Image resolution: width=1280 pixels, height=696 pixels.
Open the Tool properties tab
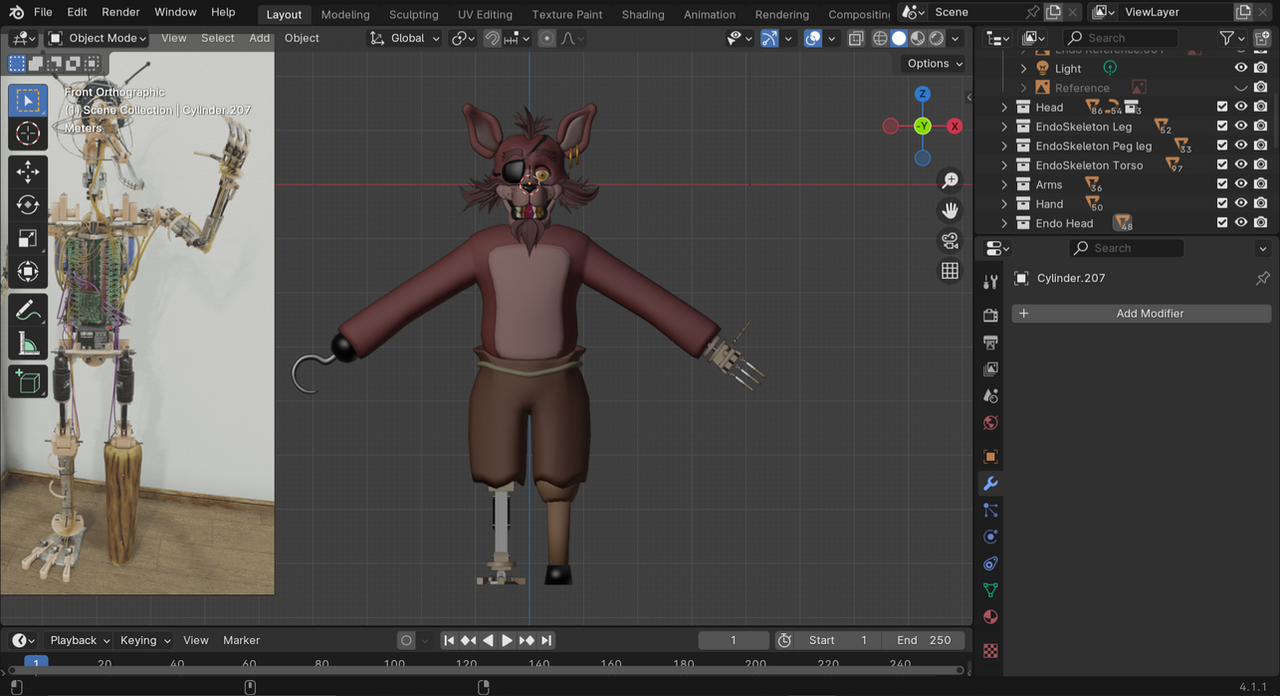point(990,282)
